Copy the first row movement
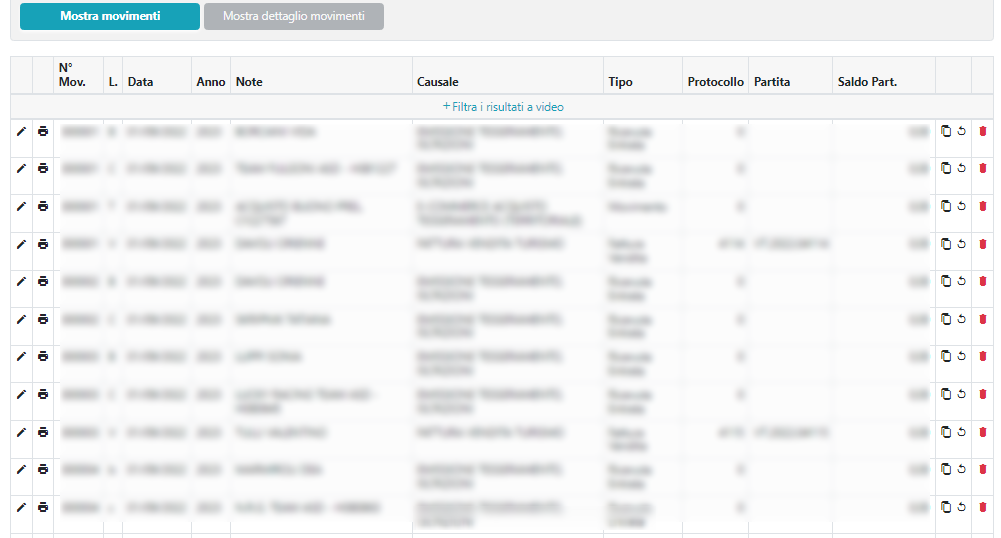This screenshot has height=538, width=1001. [946, 131]
